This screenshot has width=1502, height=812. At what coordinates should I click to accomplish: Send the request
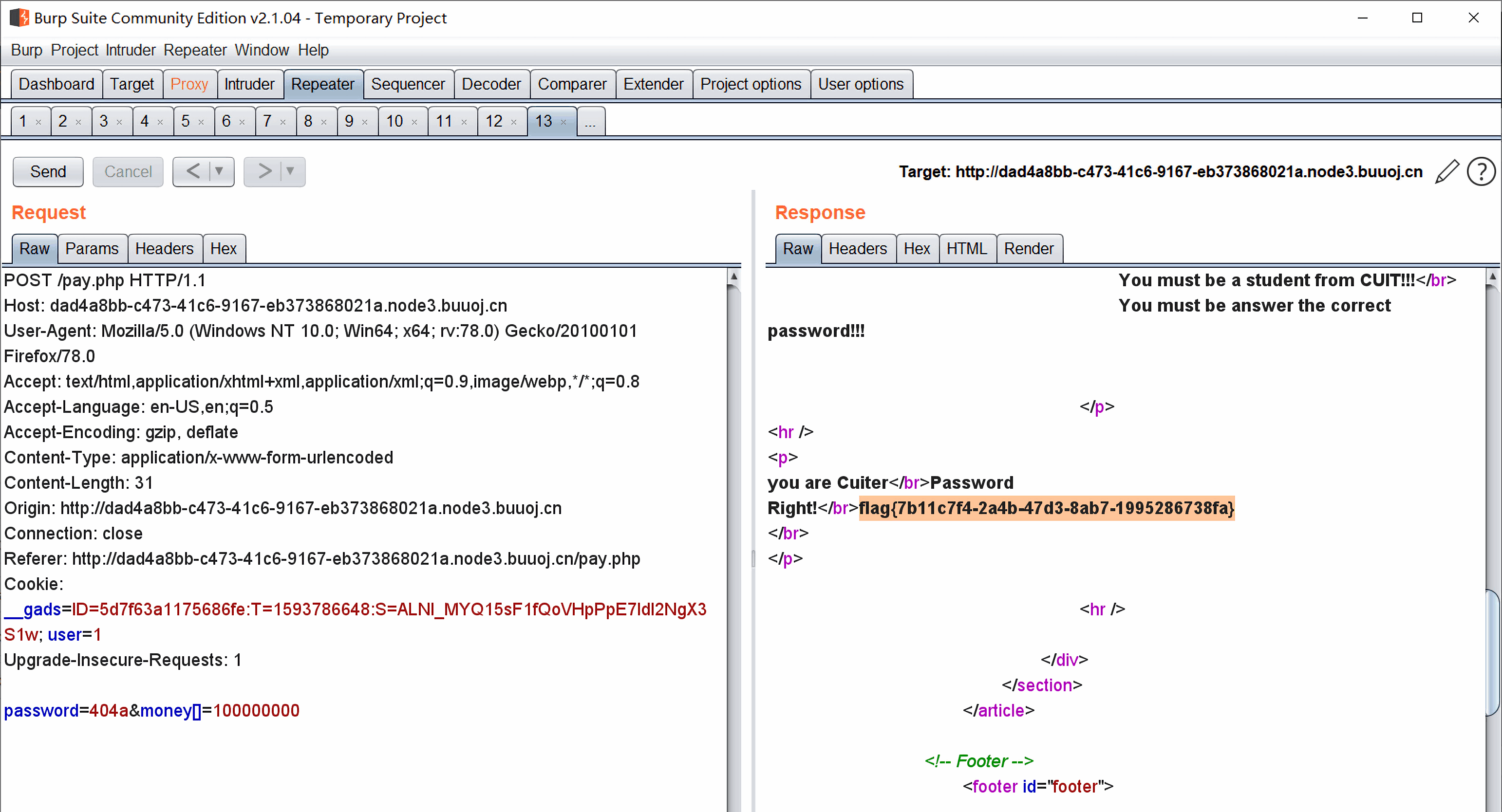[48, 171]
